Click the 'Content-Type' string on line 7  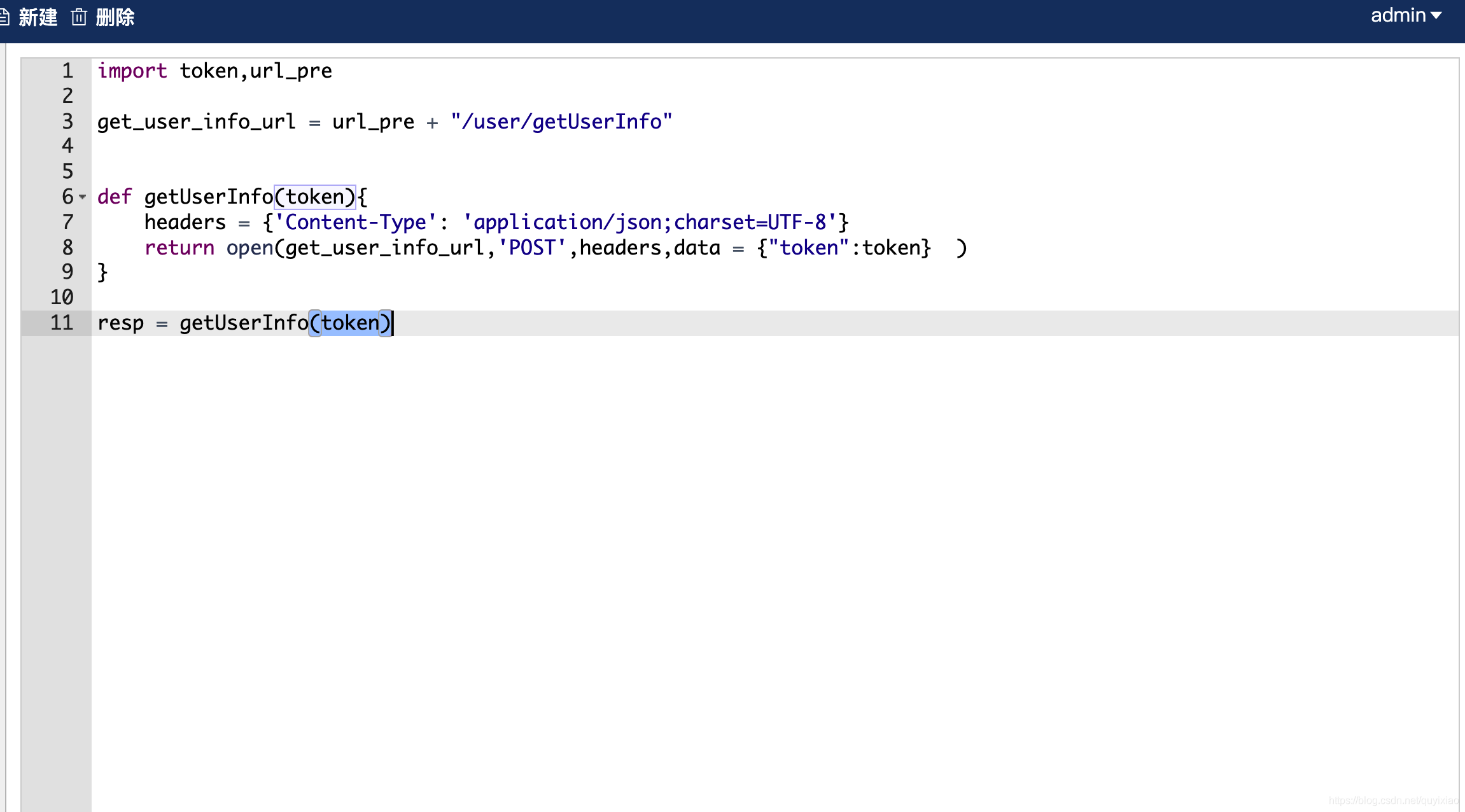click(x=356, y=222)
